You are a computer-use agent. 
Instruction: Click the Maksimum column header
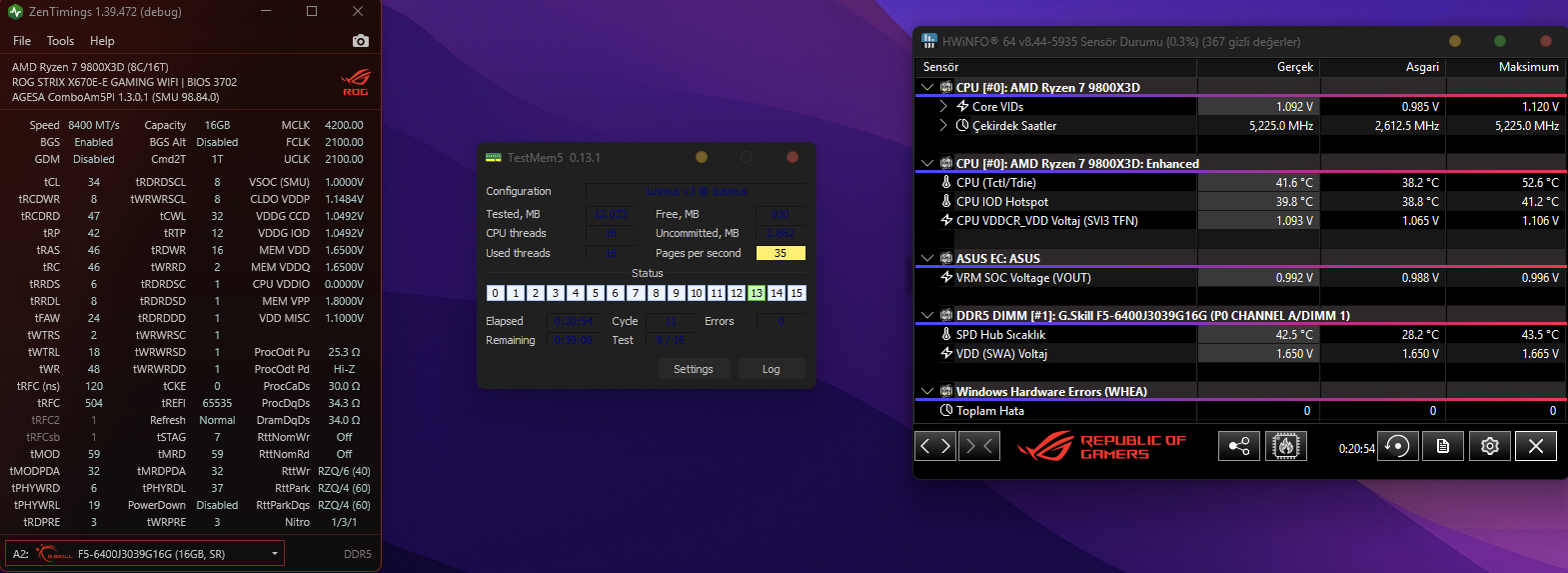click(1505, 67)
